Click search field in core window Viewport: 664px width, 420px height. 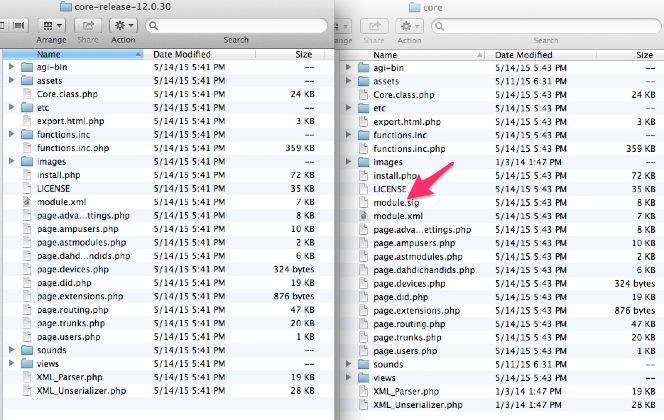546,26
